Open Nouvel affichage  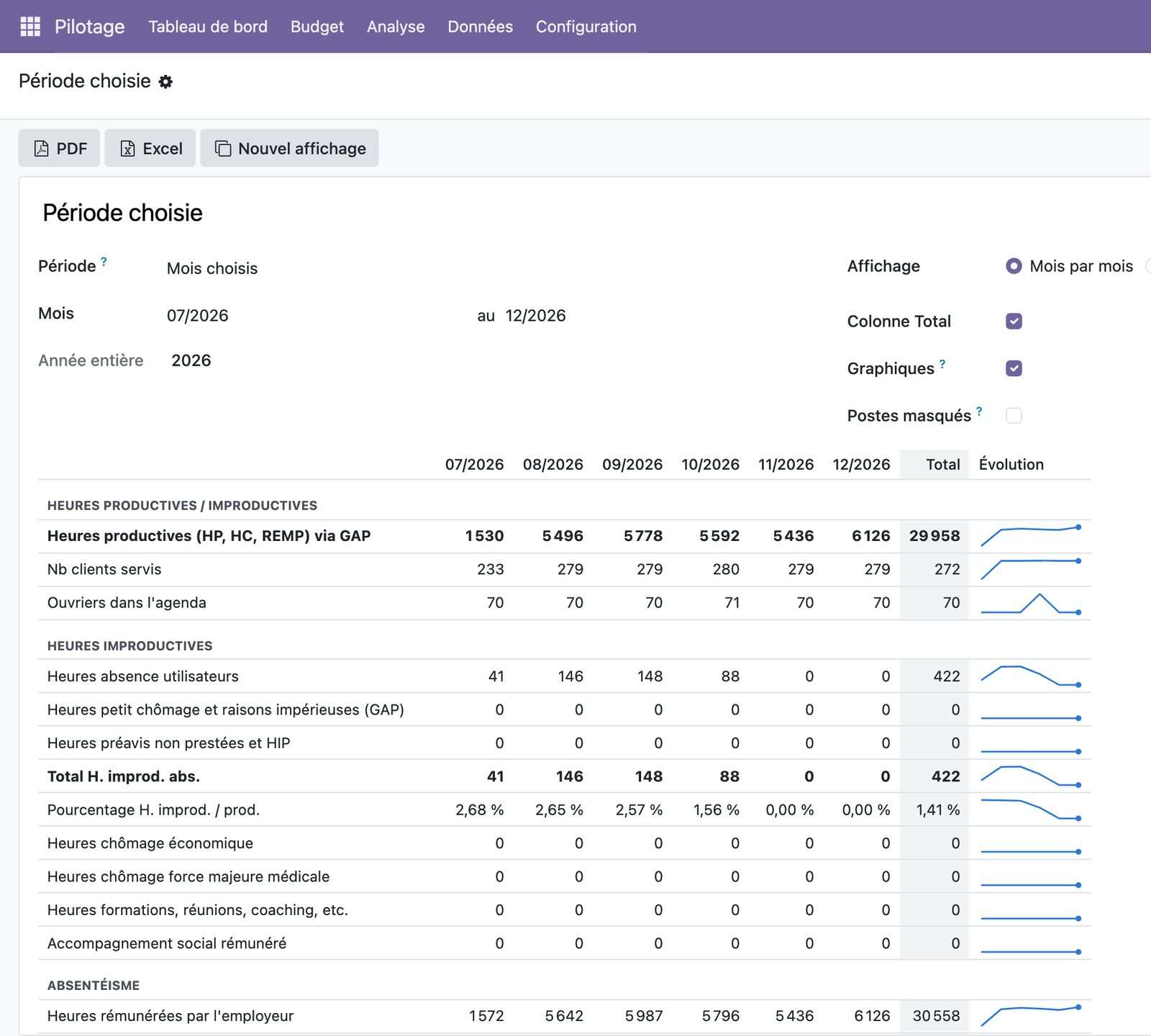(x=289, y=148)
